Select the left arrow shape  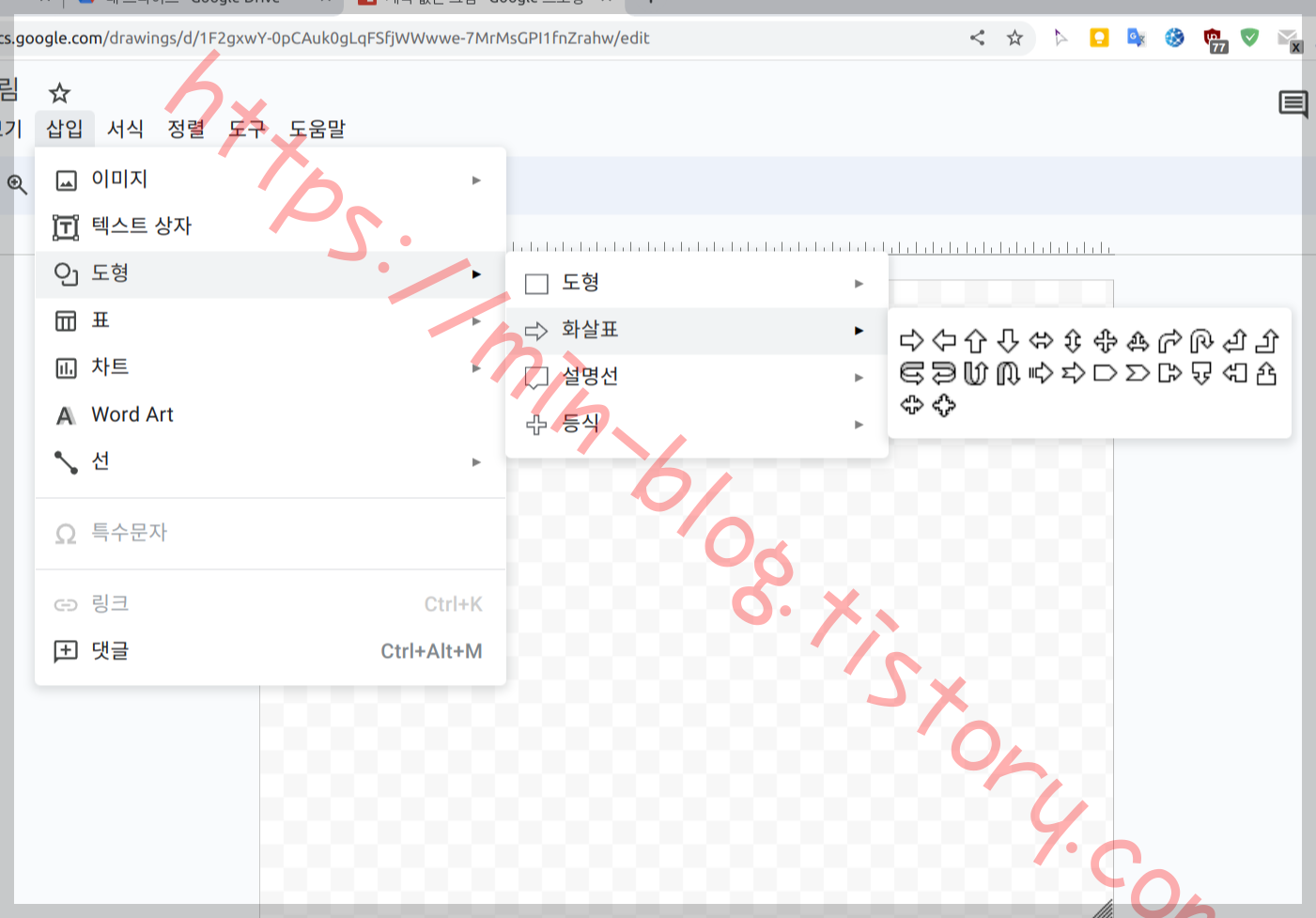coord(944,340)
